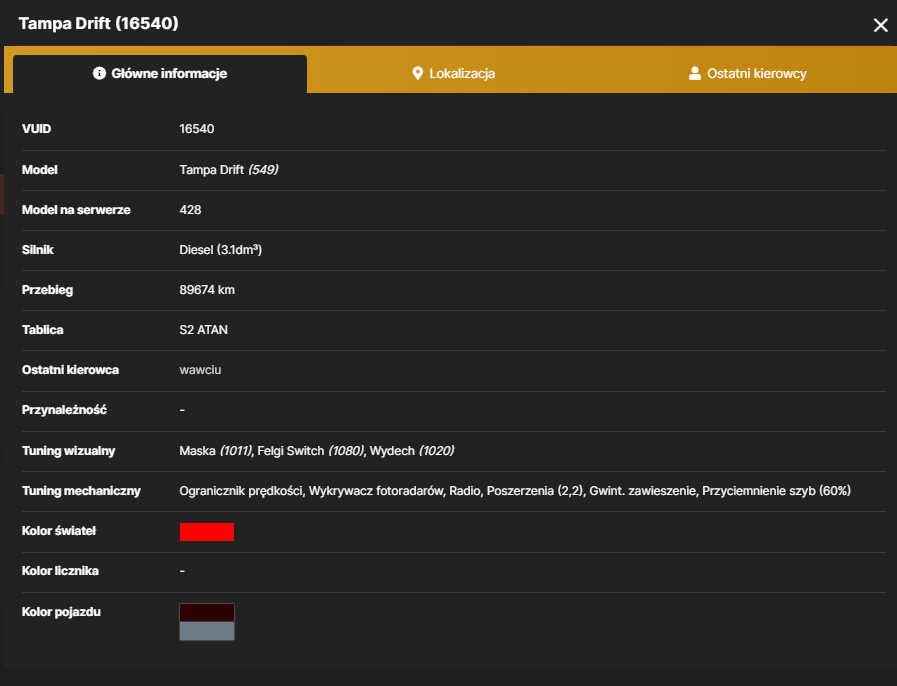Click the grey-blue vehicle color swatch
This screenshot has height=686, width=897.
point(207,631)
